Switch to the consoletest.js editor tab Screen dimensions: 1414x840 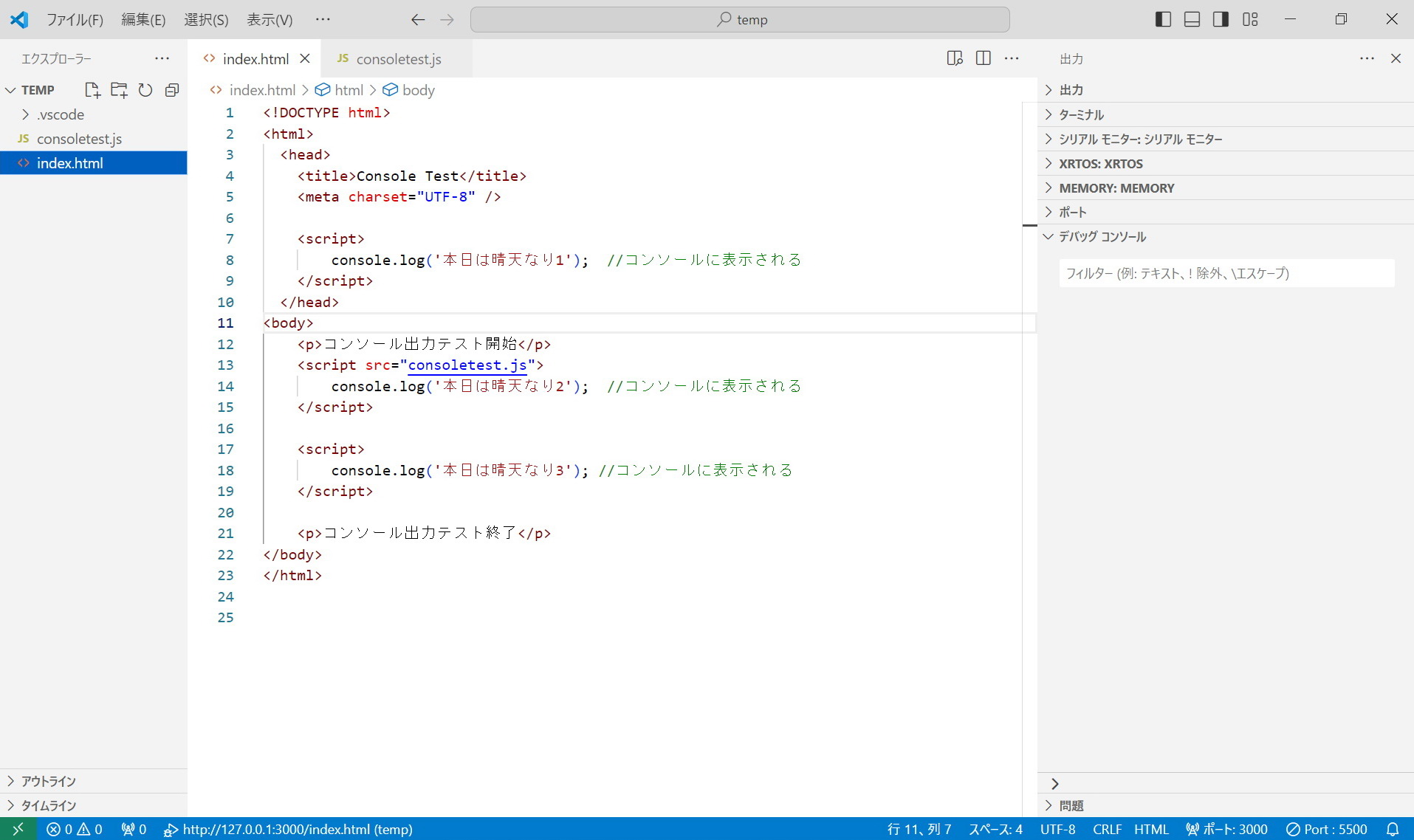[x=397, y=59]
